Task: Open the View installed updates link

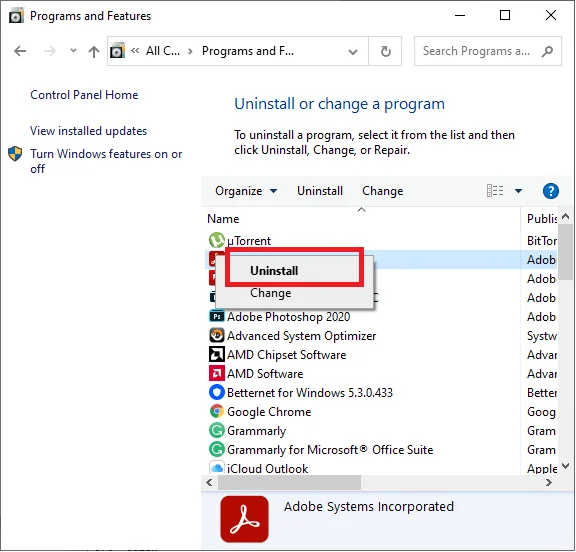Action: [x=88, y=131]
